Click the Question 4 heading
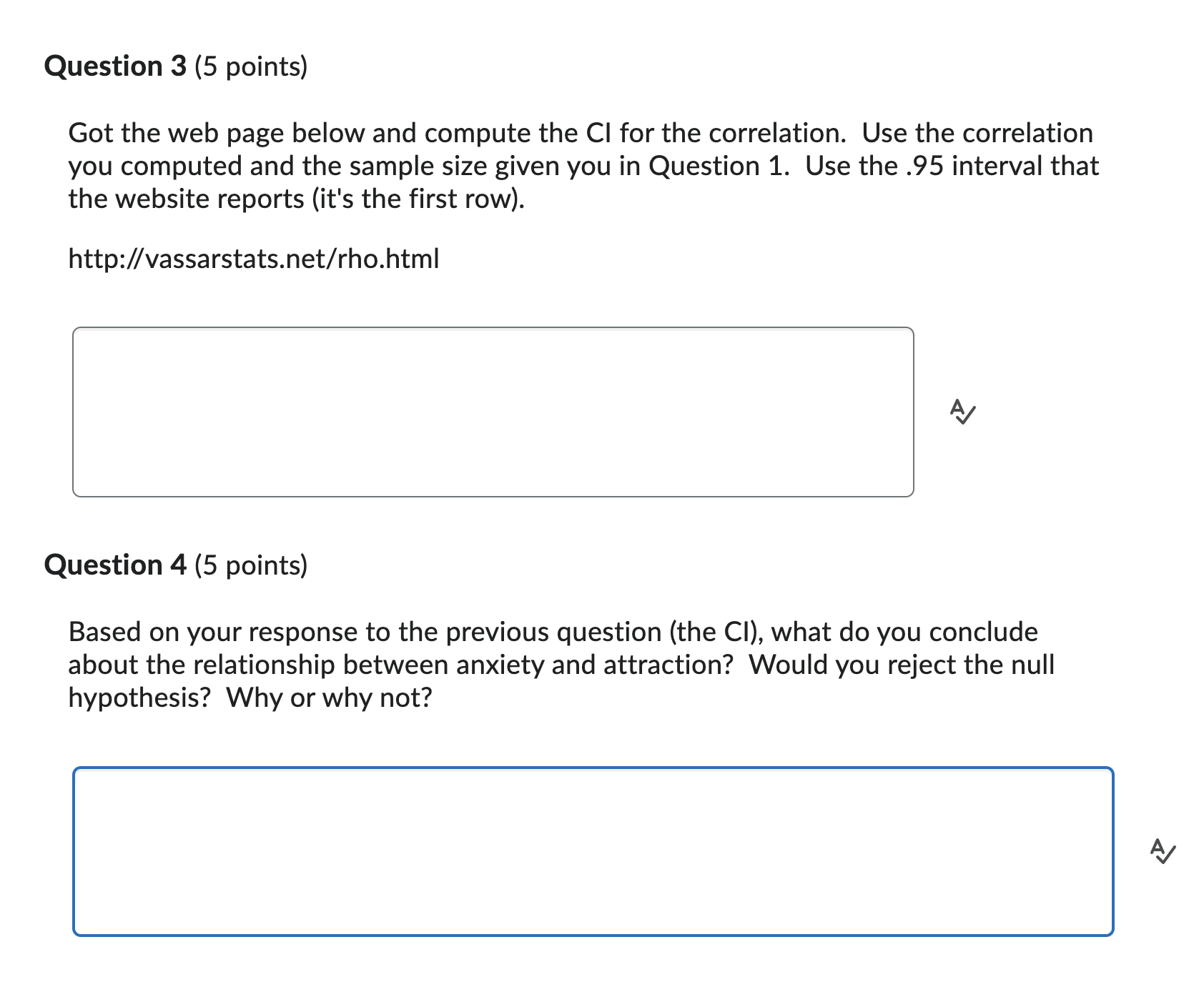 (114, 565)
